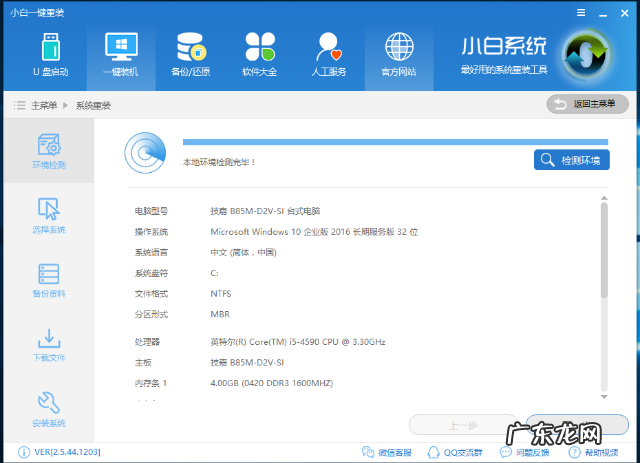Click the 小白系统 round logo
Image resolution: width=640 pixels, height=463 pixels.
point(587,55)
